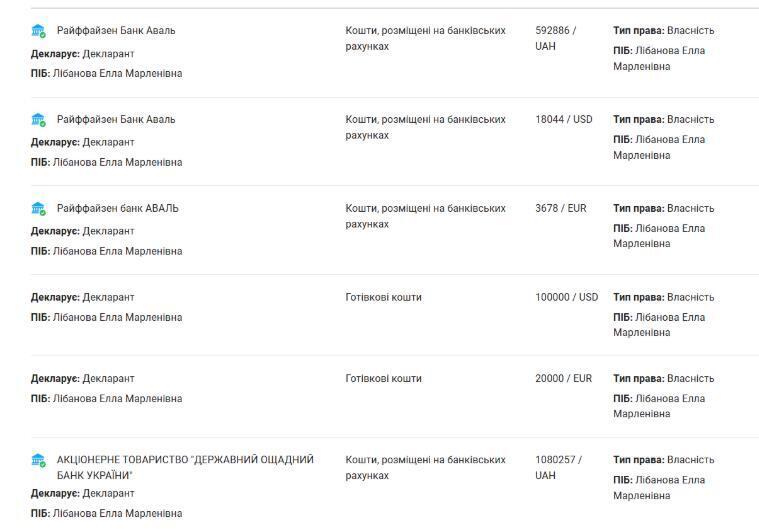
Task: Select the 18044 / USD amount
Action: click(x=563, y=120)
